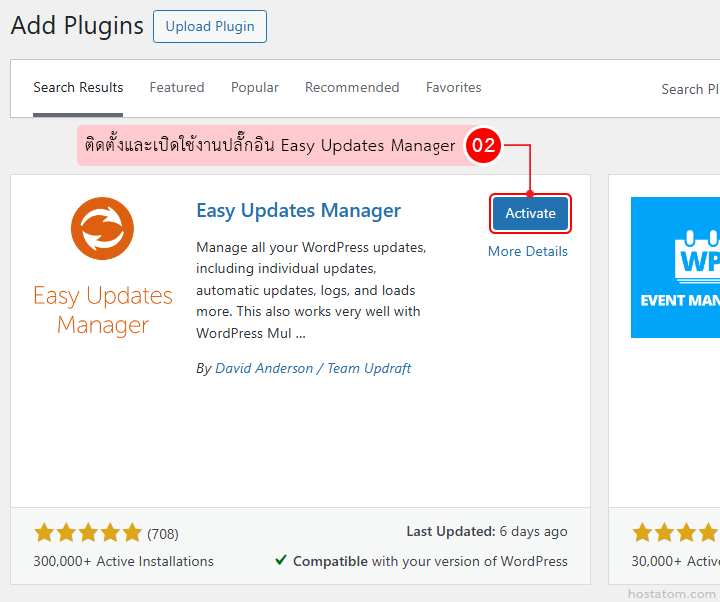Go to the Recommended tab
The width and height of the screenshot is (720, 602).
point(352,88)
